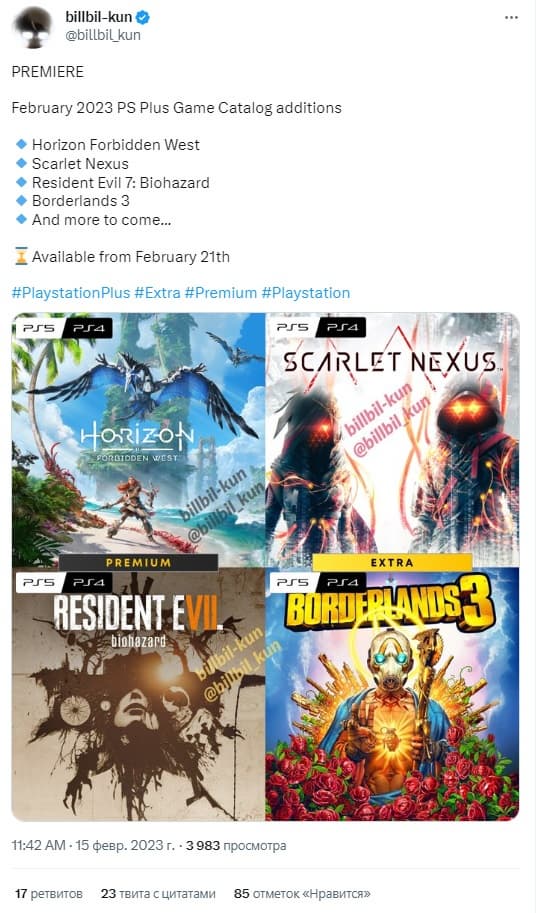Screen dimensions: 536x913
Task: Open the @billbil_kun handle link
Action: (x=102, y=35)
